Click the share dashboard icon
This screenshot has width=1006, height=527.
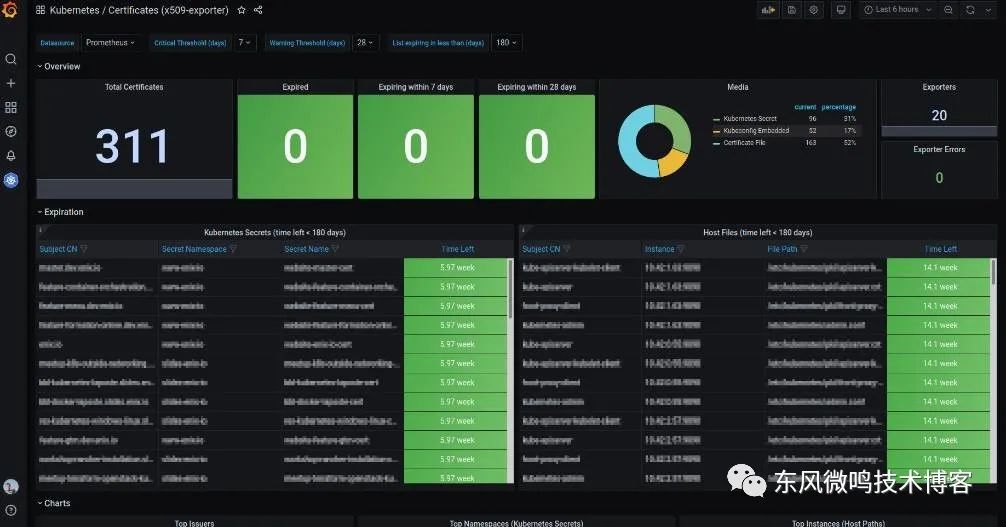[258, 10]
